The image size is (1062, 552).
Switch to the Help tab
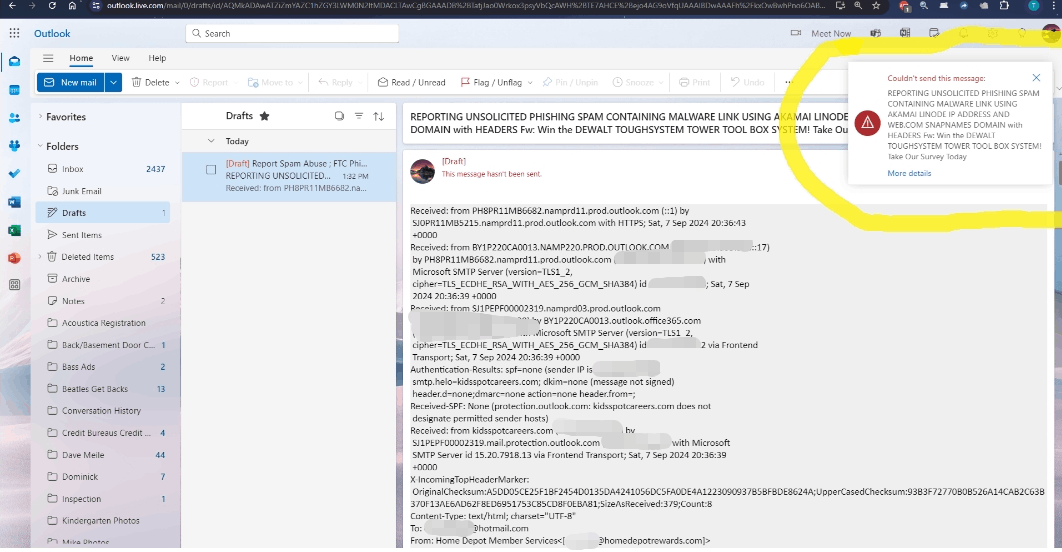[x=157, y=58]
